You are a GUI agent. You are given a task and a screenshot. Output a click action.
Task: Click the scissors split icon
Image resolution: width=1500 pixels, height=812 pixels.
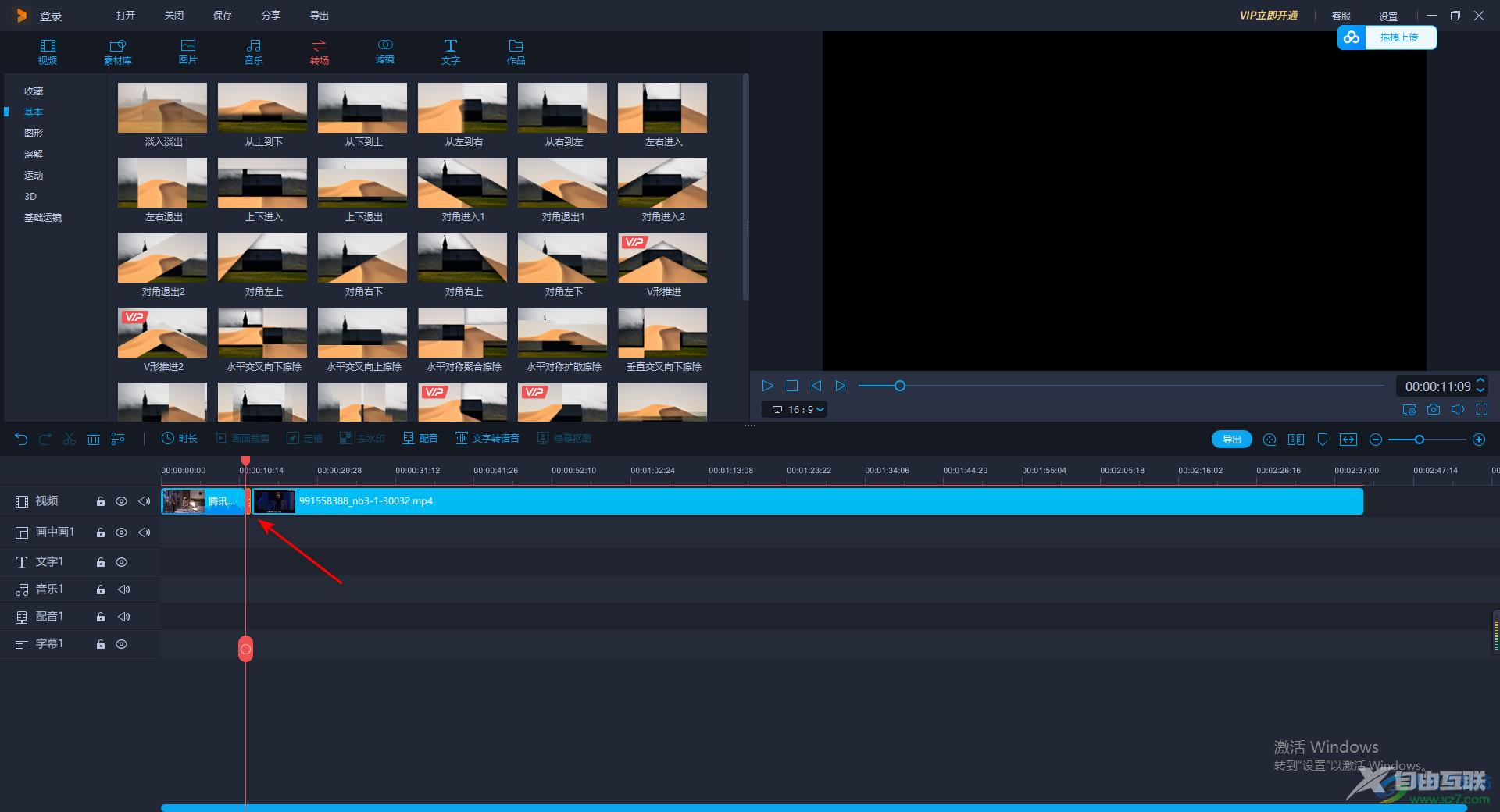[x=70, y=439]
